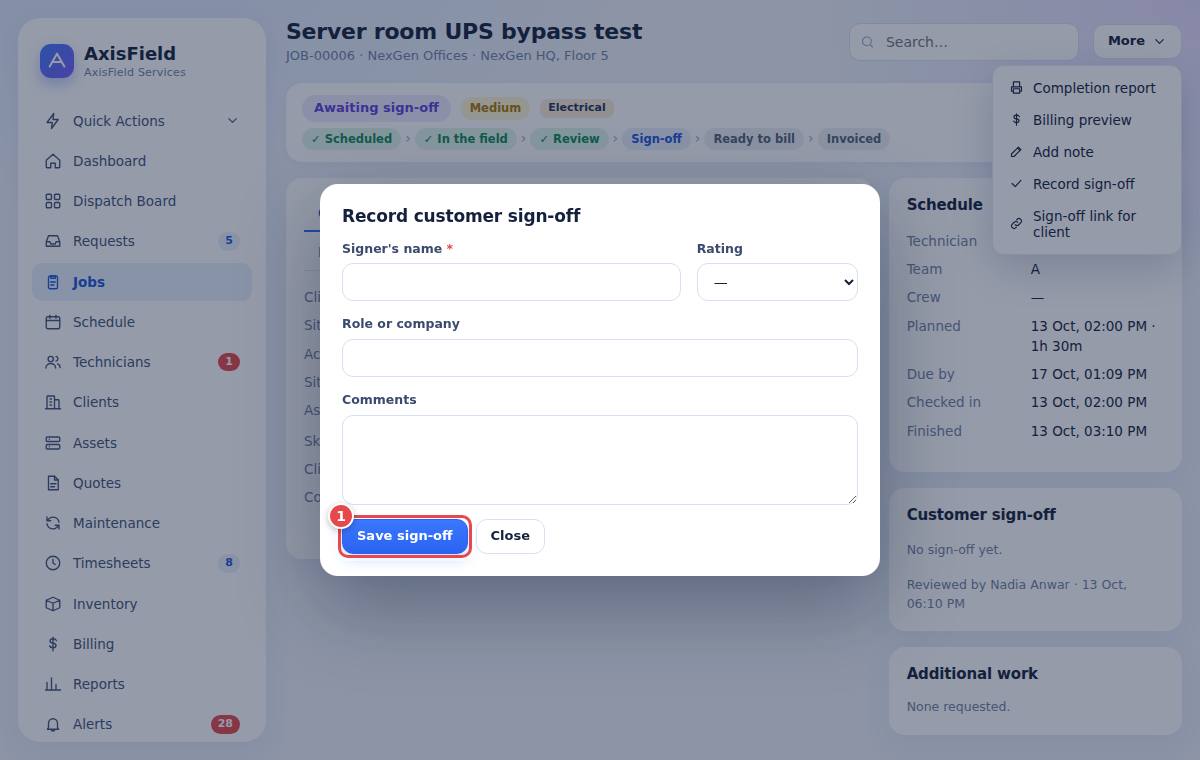This screenshot has width=1200, height=760.
Task: Click the top Search box
Action: [x=964, y=42]
